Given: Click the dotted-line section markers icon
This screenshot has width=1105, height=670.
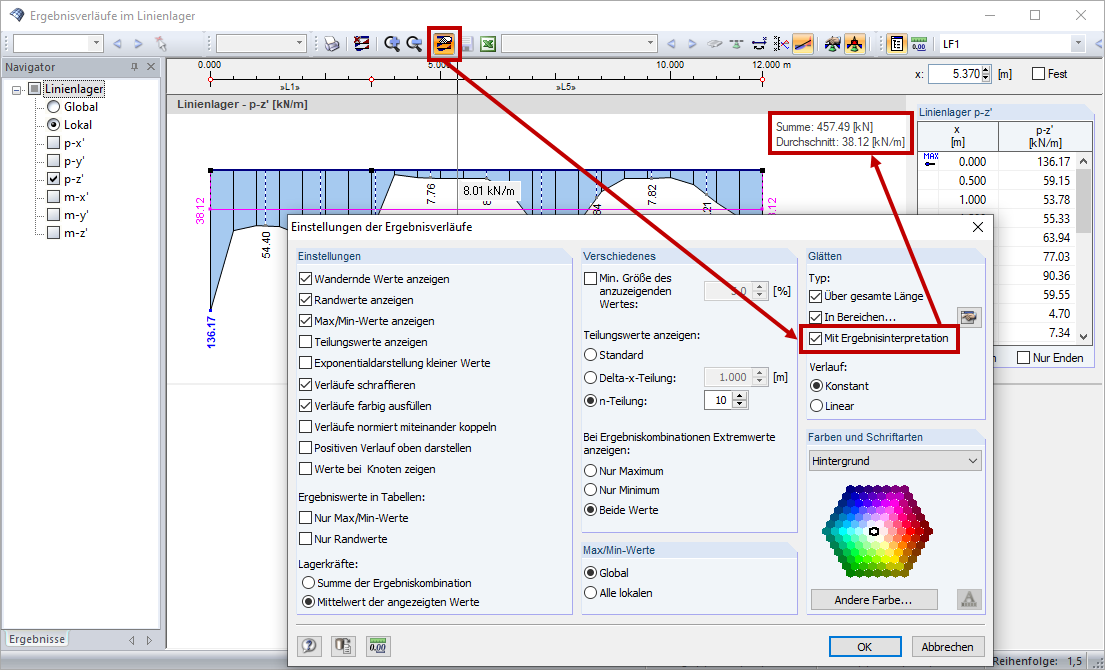Looking at the screenshot, I should [x=781, y=44].
